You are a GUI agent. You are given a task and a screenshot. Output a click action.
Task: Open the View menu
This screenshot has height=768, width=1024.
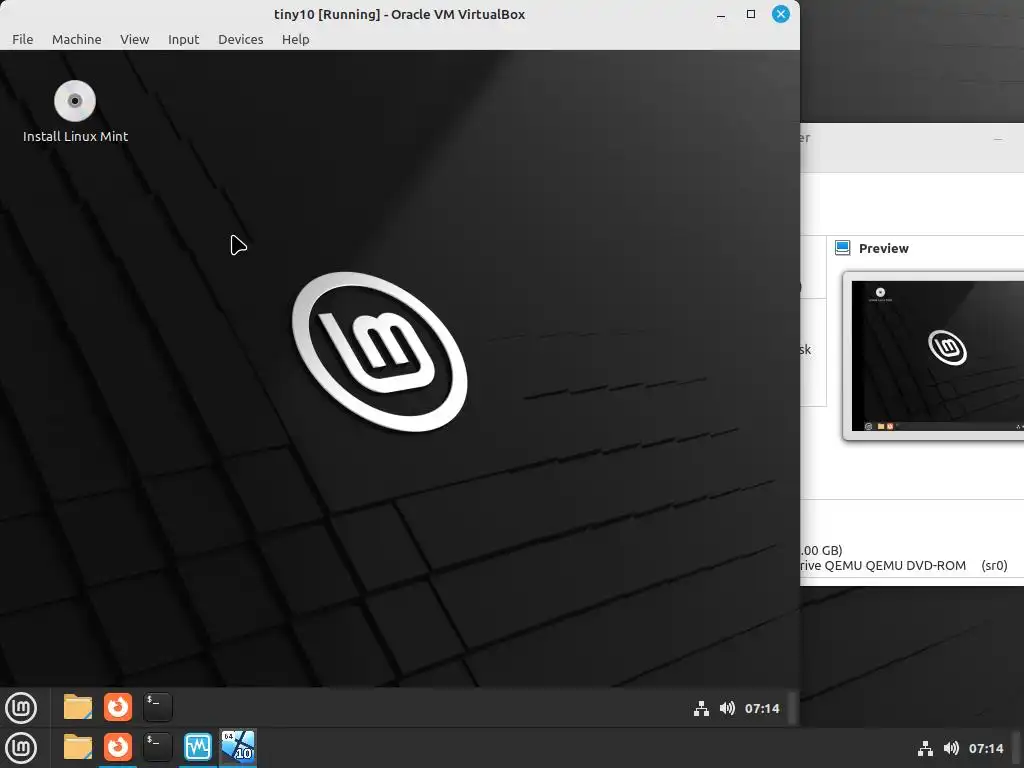(135, 39)
